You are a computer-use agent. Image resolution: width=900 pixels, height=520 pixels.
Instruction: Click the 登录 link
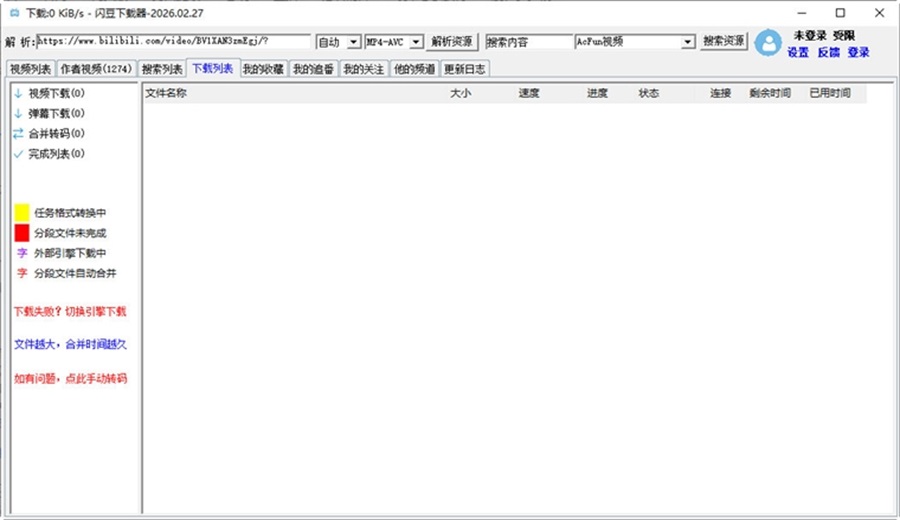(x=858, y=52)
